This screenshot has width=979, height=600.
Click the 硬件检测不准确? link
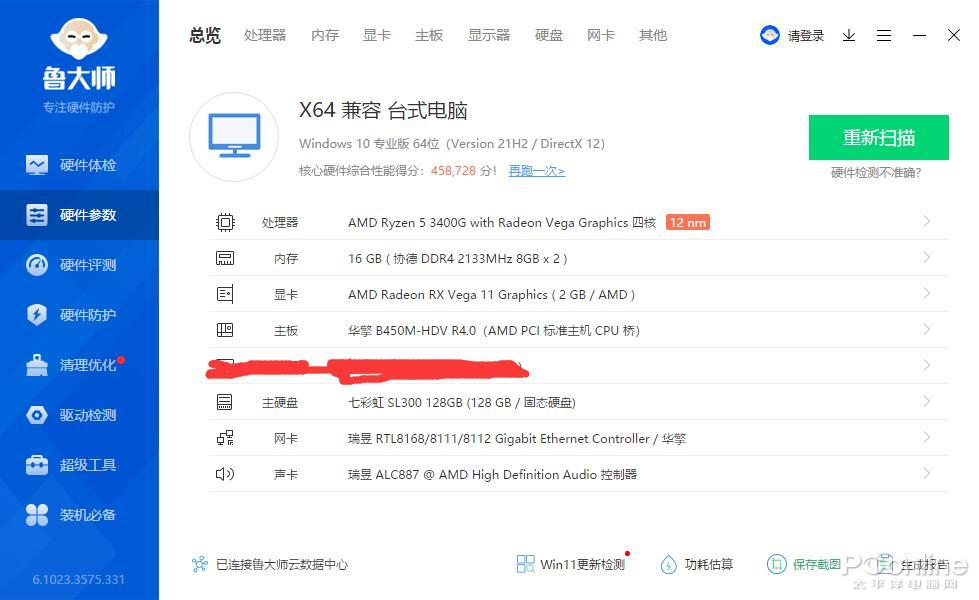pyautogui.click(x=875, y=172)
